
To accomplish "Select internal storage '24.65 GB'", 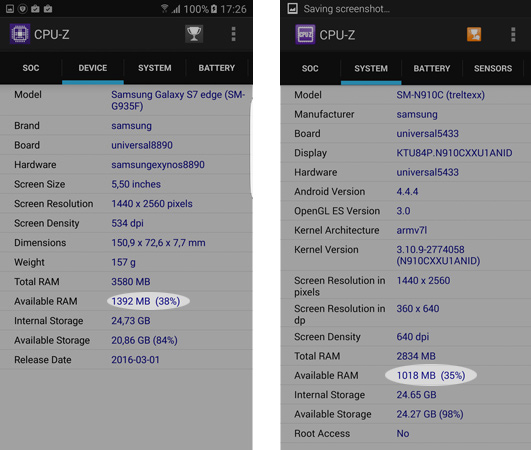I will pos(416,395).
